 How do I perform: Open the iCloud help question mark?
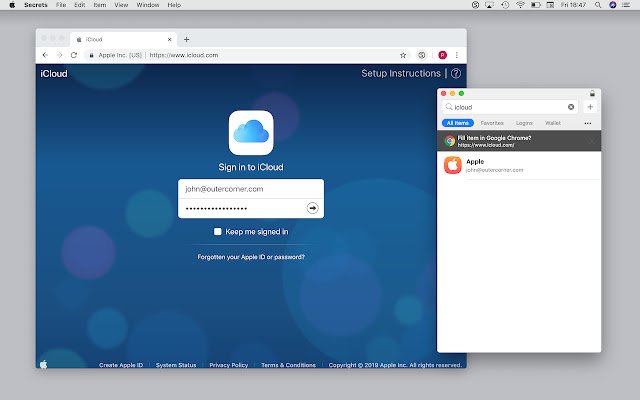(456, 73)
